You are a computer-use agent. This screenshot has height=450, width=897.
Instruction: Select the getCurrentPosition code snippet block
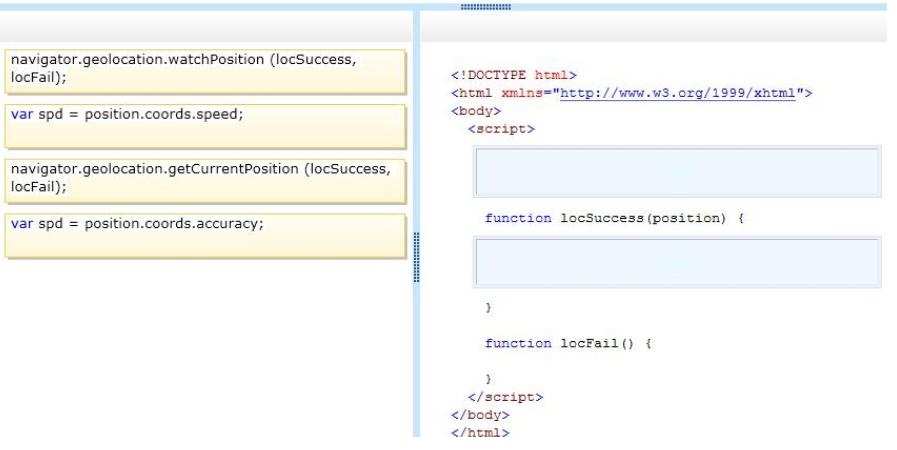pos(205,181)
